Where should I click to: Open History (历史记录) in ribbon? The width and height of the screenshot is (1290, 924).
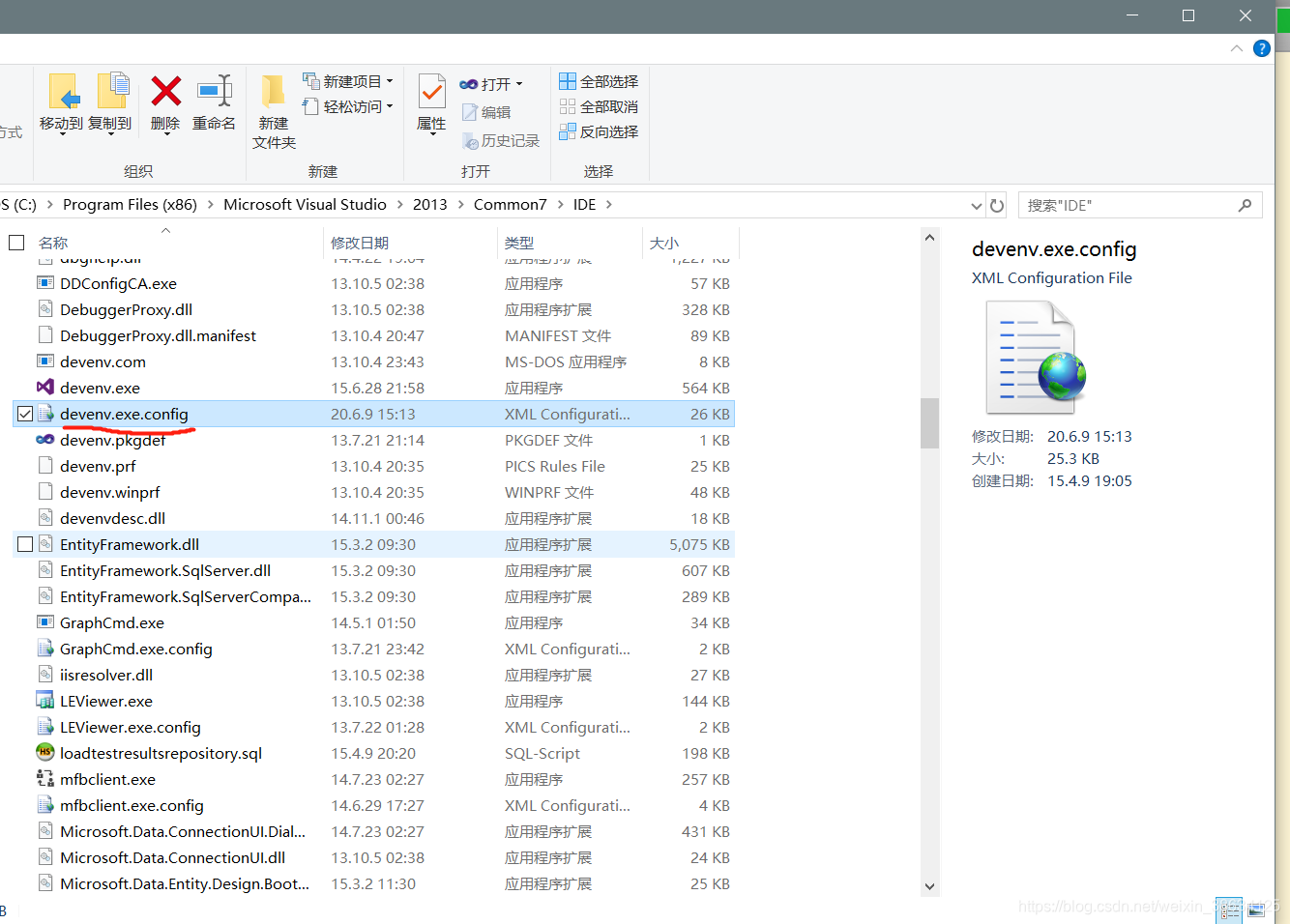click(x=500, y=141)
